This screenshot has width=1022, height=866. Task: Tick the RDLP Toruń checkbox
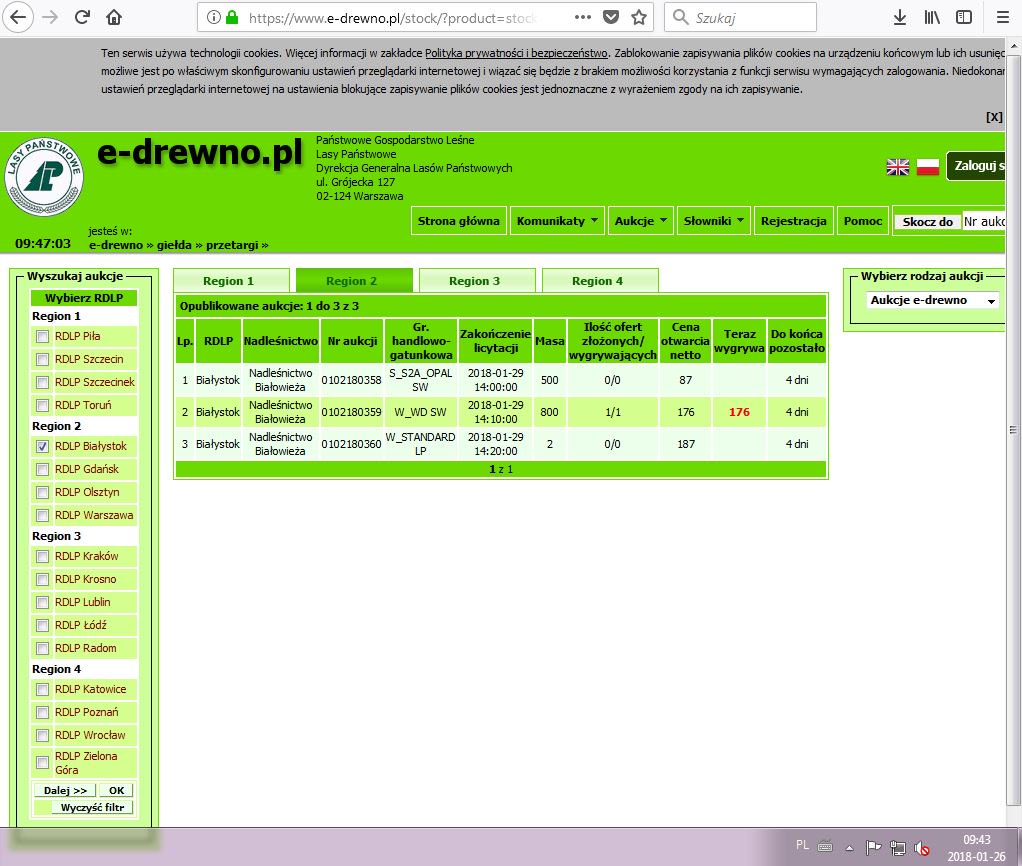point(42,405)
